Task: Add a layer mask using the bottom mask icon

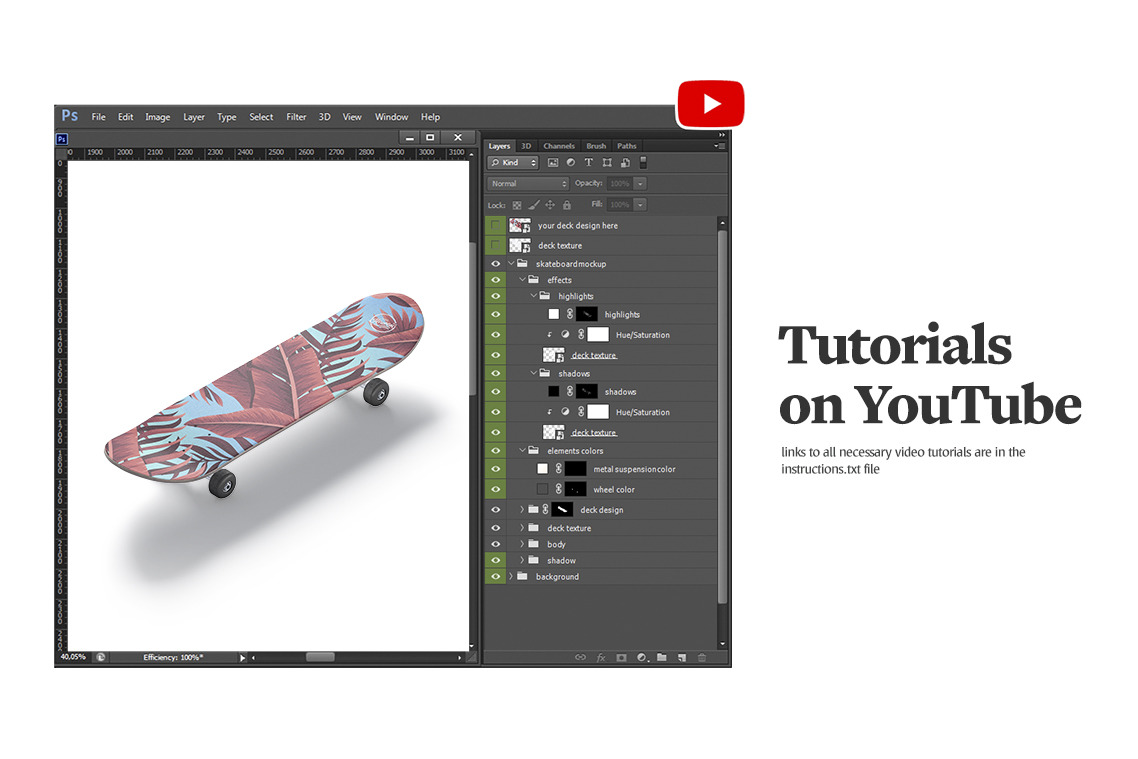Action: (621, 658)
